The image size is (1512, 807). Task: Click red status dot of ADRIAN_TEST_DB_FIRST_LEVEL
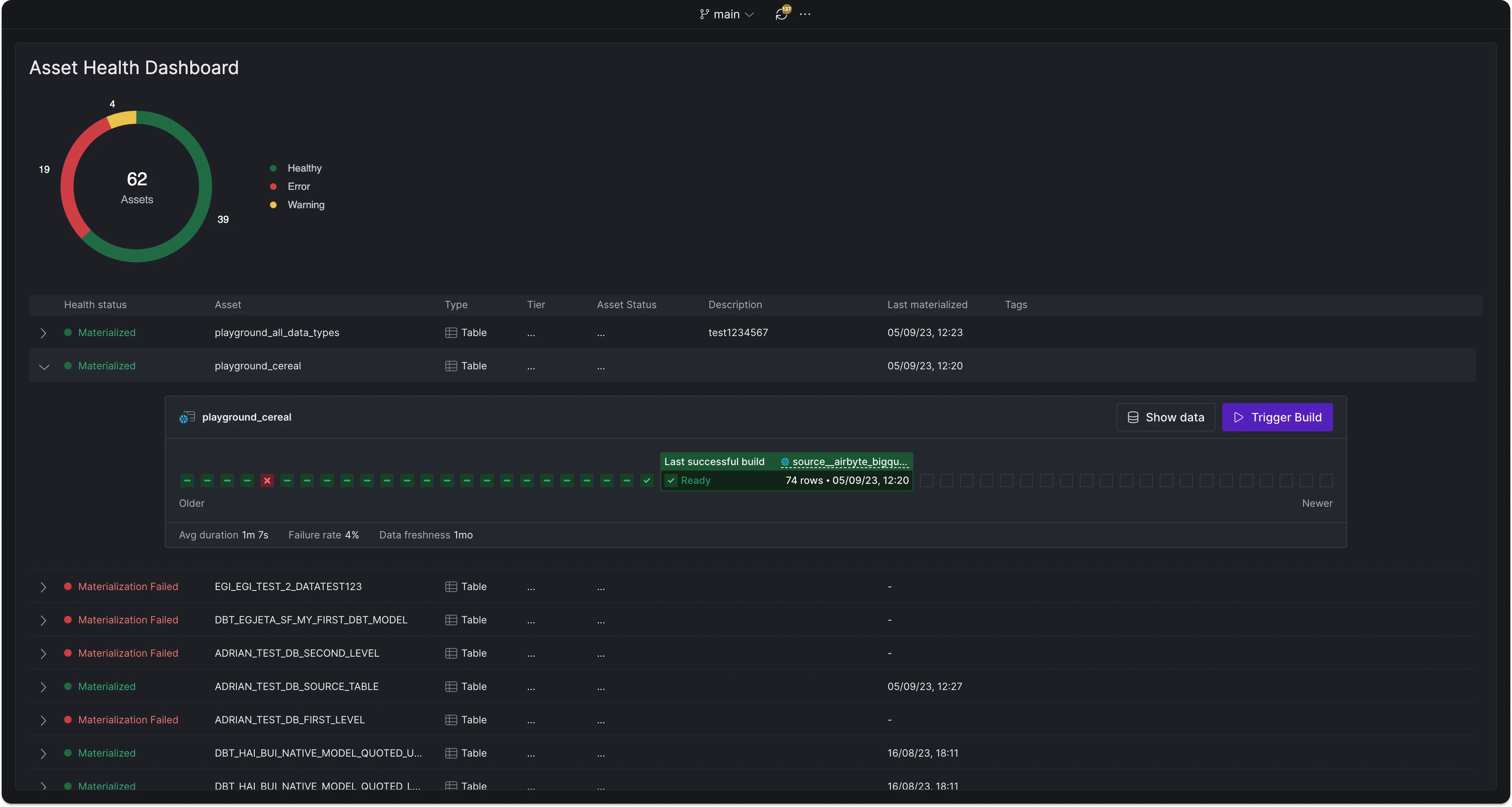click(x=68, y=720)
